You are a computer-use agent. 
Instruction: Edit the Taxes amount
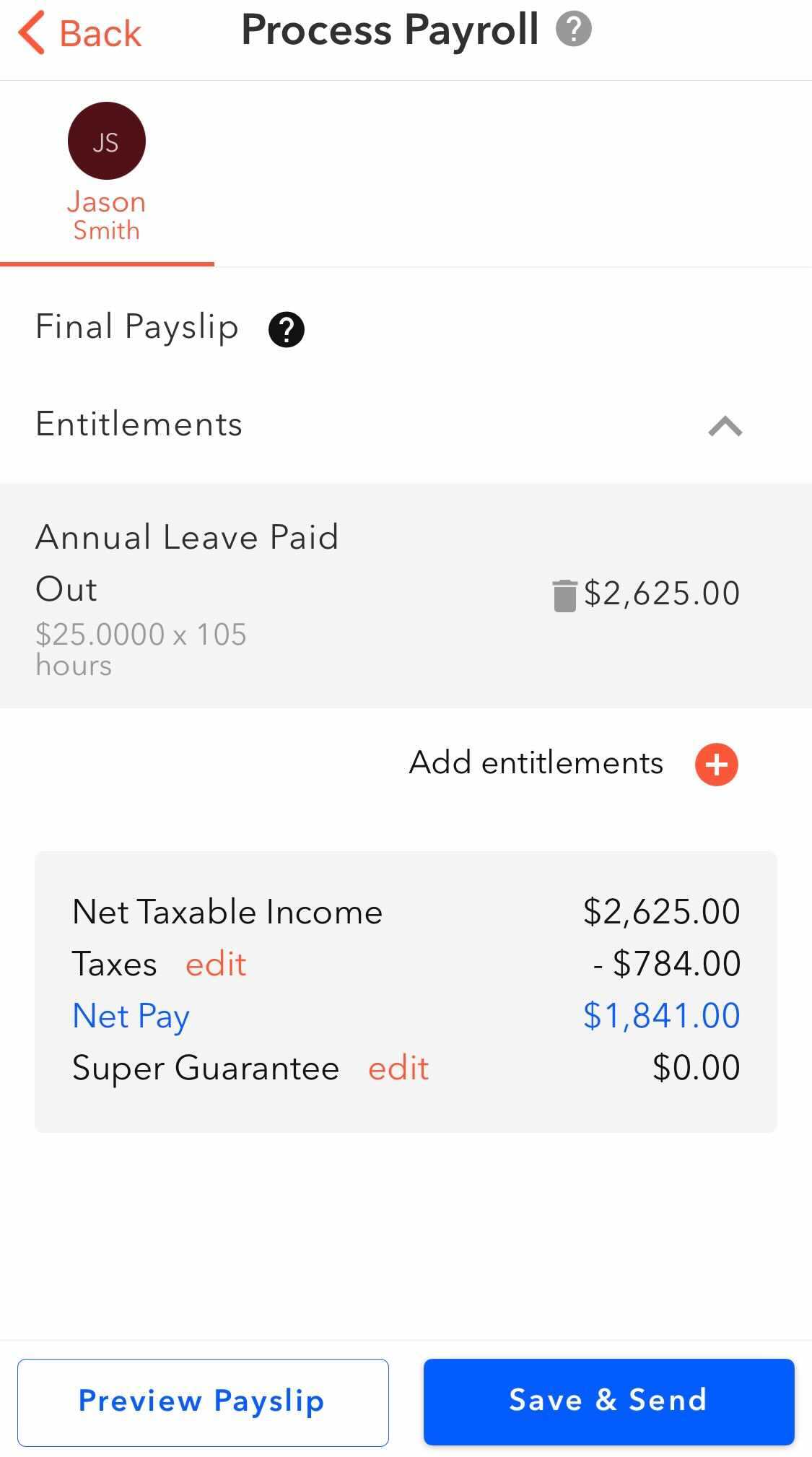[x=216, y=965]
